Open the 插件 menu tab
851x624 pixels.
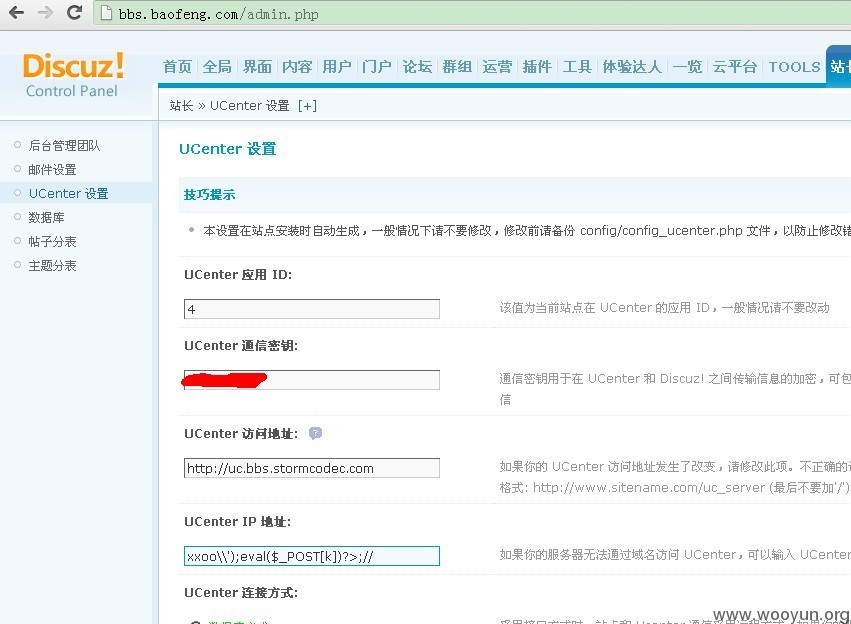pyautogui.click(x=537, y=67)
